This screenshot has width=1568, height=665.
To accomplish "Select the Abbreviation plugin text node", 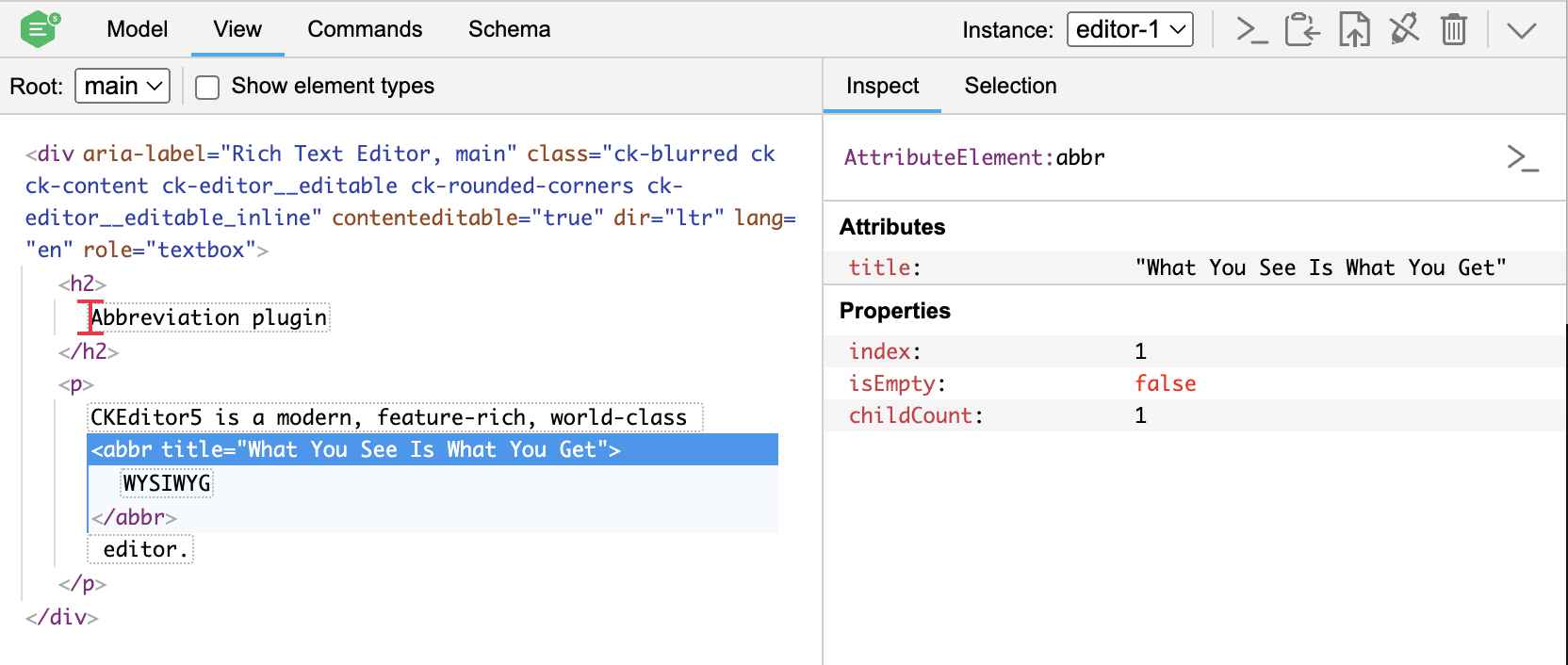I will coord(208,317).
